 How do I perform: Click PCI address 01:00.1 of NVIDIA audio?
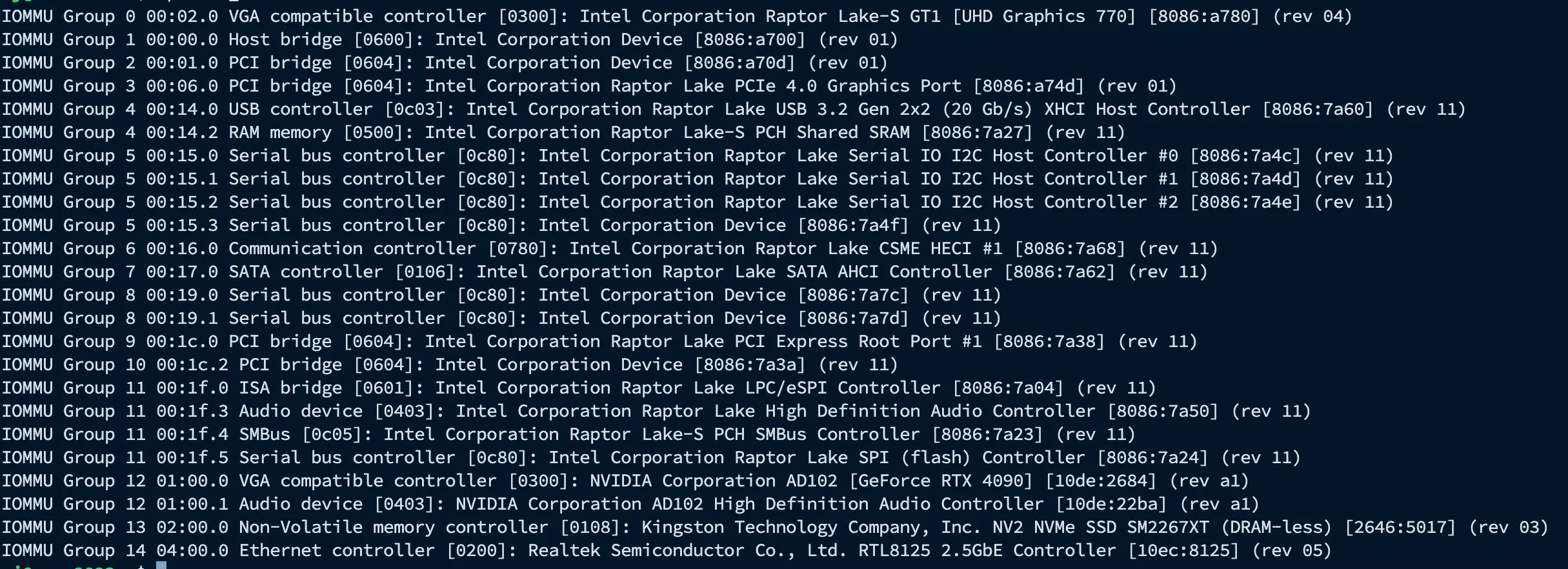coord(192,504)
